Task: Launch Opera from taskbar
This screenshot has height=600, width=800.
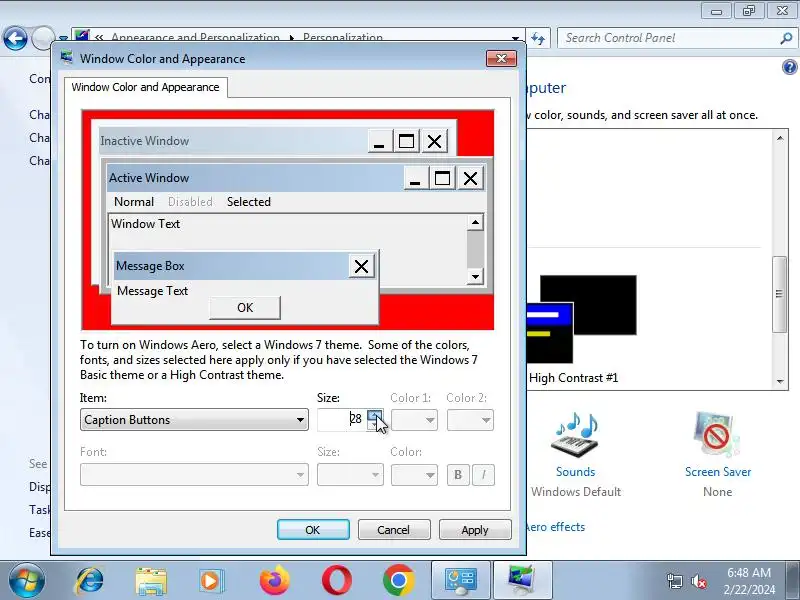Action: pos(337,581)
